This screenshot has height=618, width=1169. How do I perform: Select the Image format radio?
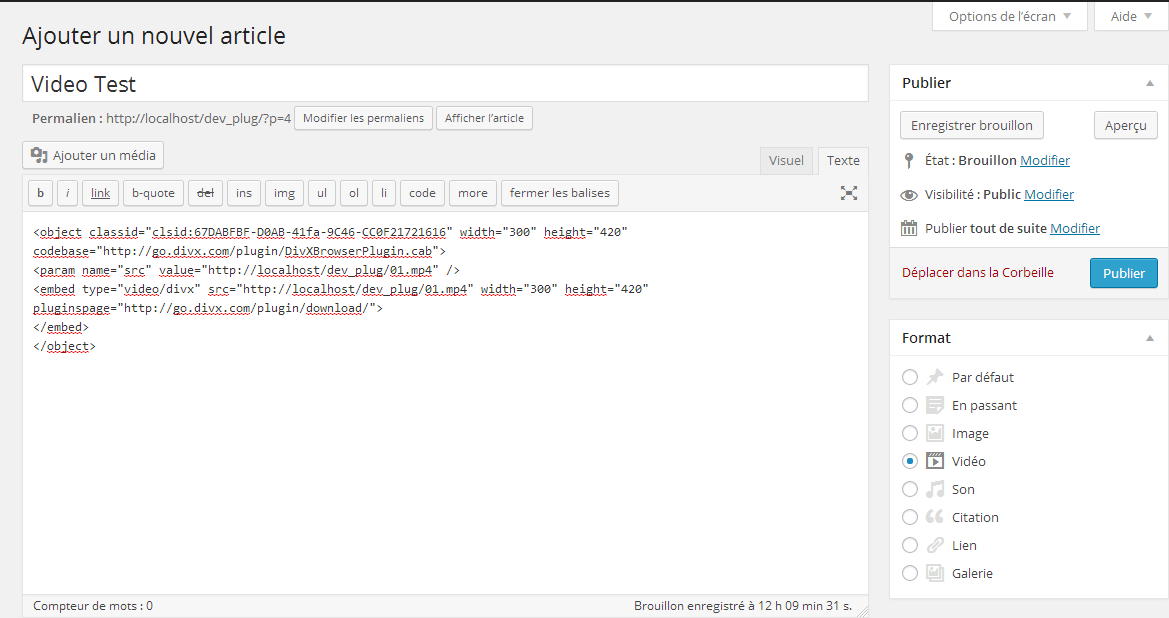pos(910,433)
